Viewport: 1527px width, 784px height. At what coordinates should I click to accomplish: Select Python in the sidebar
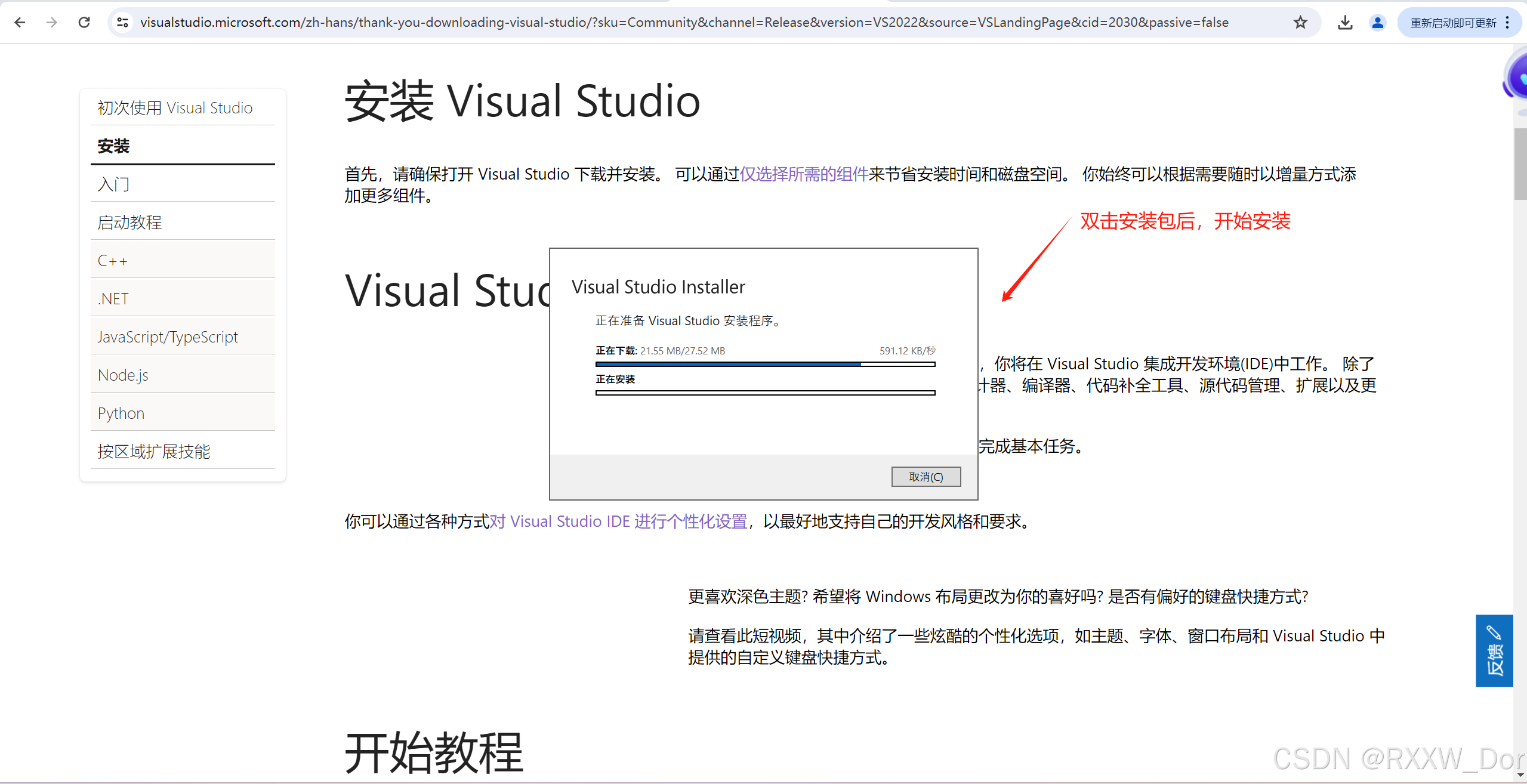tap(121, 413)
